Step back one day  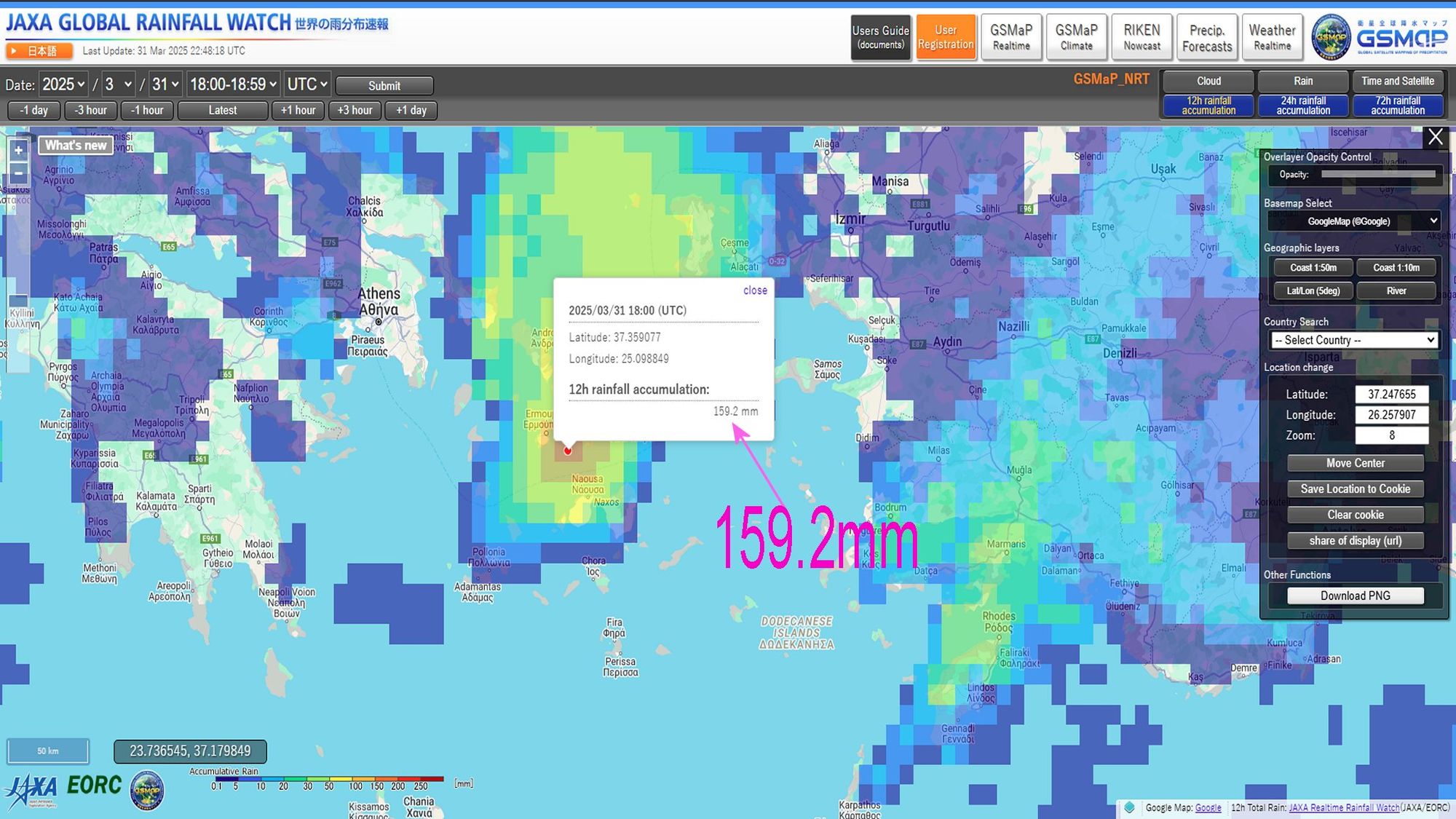[x=33, y=111]
